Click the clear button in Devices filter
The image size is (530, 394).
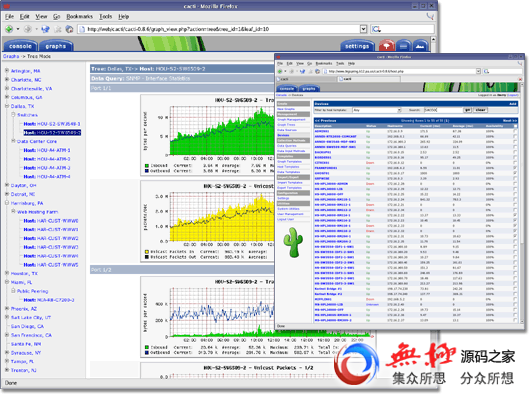point(480,110)
